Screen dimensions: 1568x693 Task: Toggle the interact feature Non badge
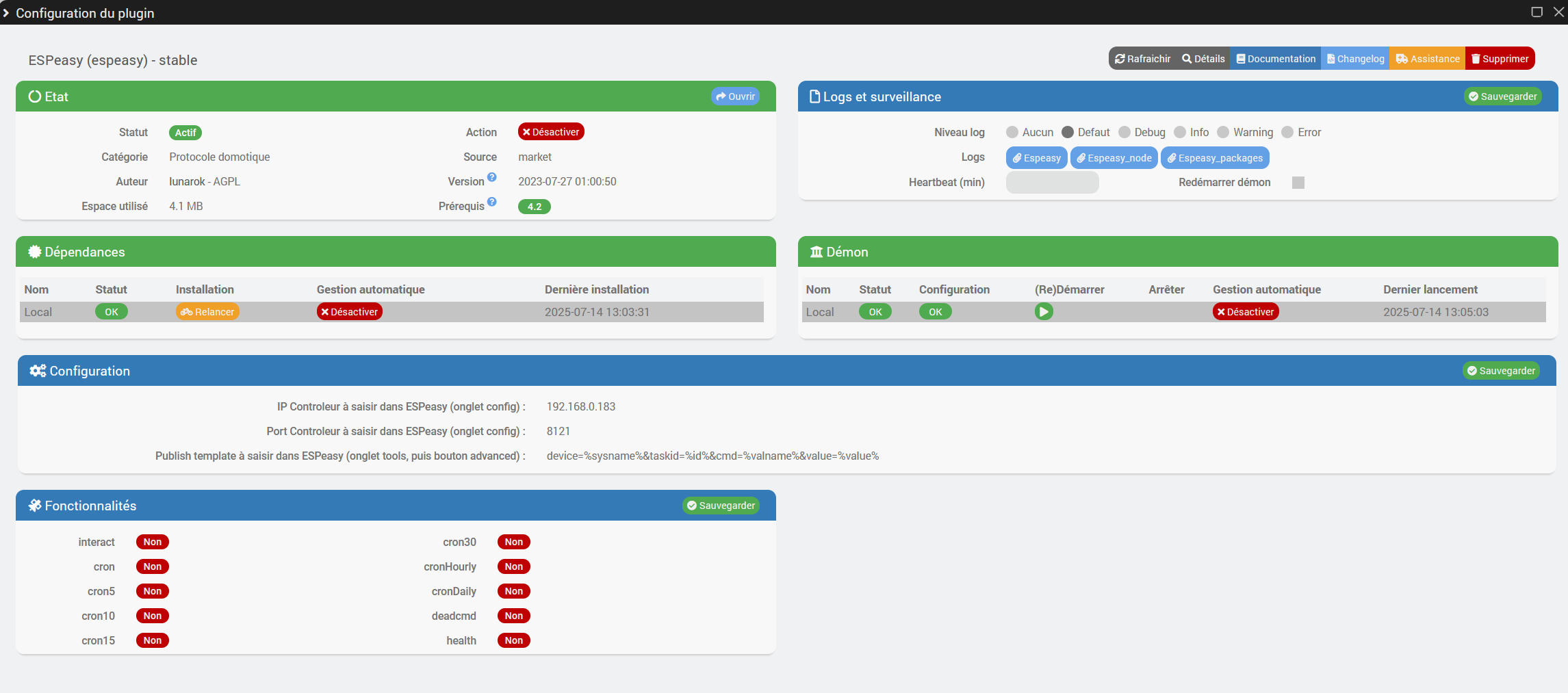pyautogui.click(x=153, y=542)
